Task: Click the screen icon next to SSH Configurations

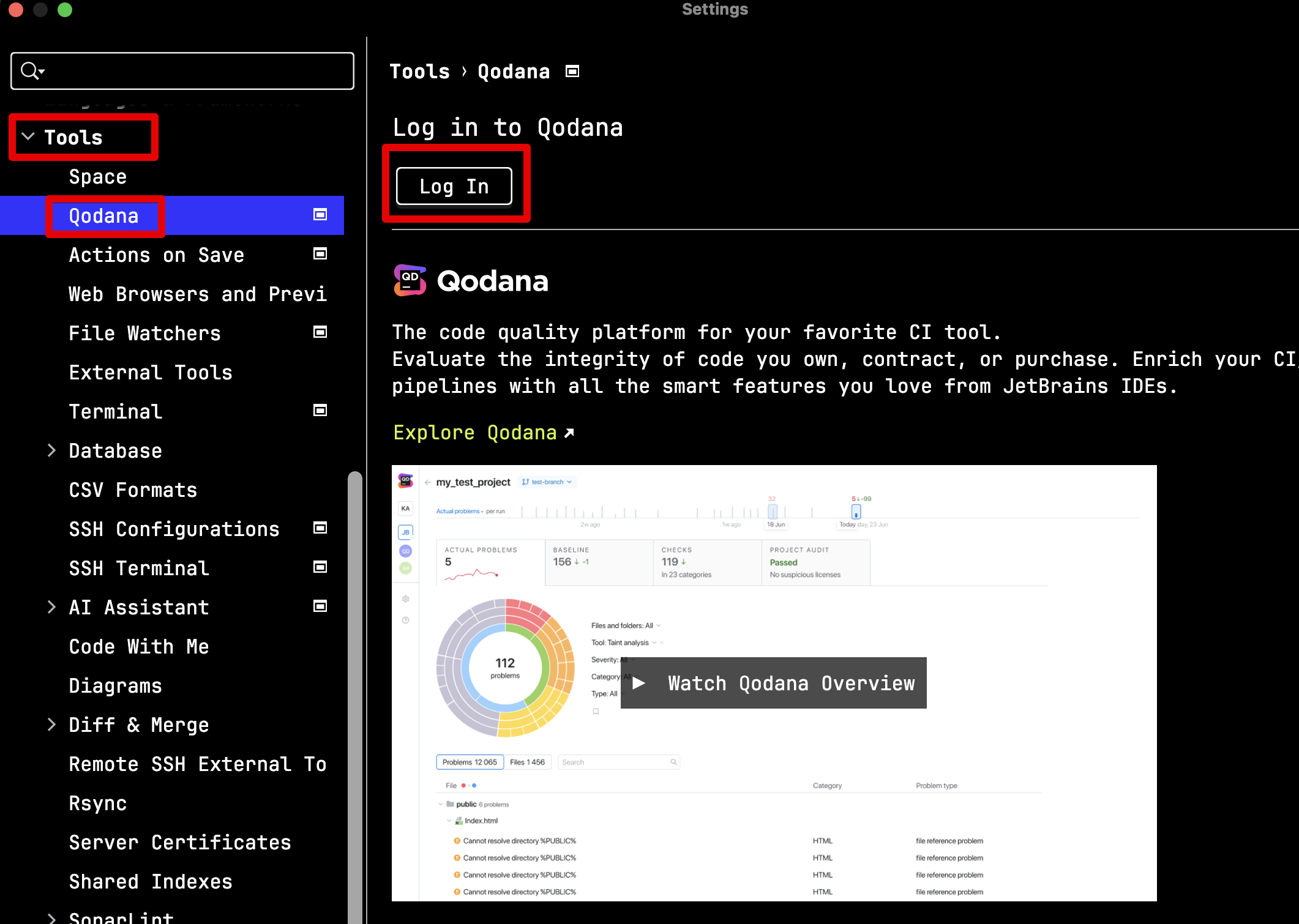Action: 320,527
